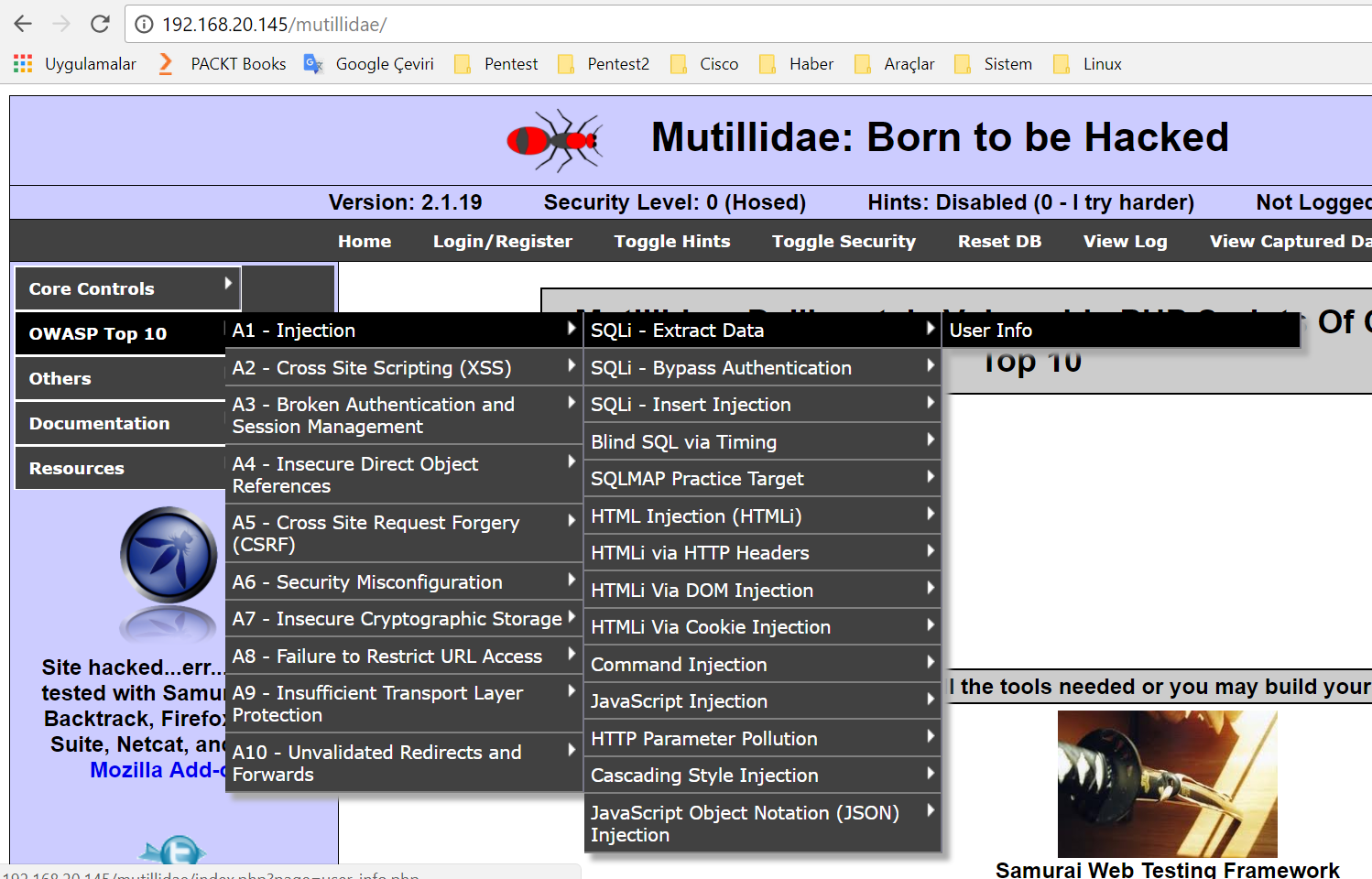Open the PACKT Books bookmark icon
The width and height of the screenshot is (1372, 879).
[x=166, y=63]
